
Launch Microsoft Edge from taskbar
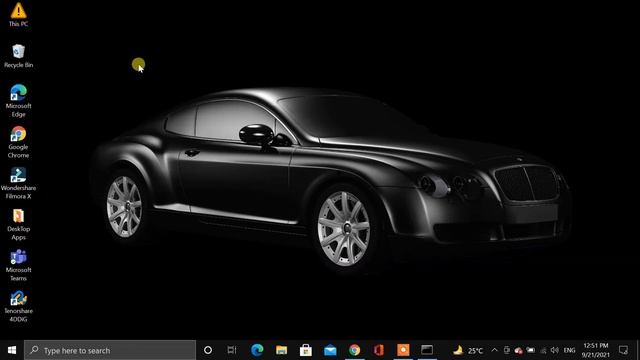click(257, 350)
